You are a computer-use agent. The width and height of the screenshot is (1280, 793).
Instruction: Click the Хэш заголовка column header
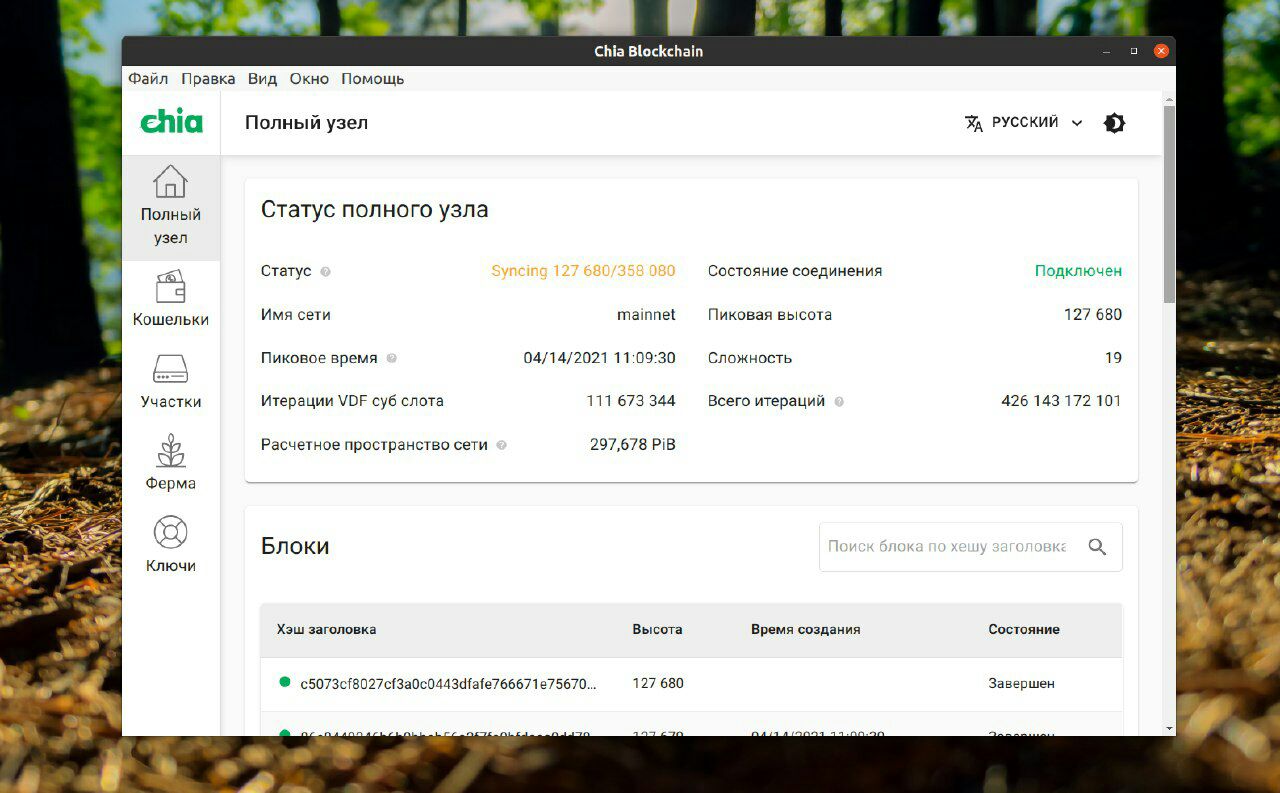[x=326, y=629]
